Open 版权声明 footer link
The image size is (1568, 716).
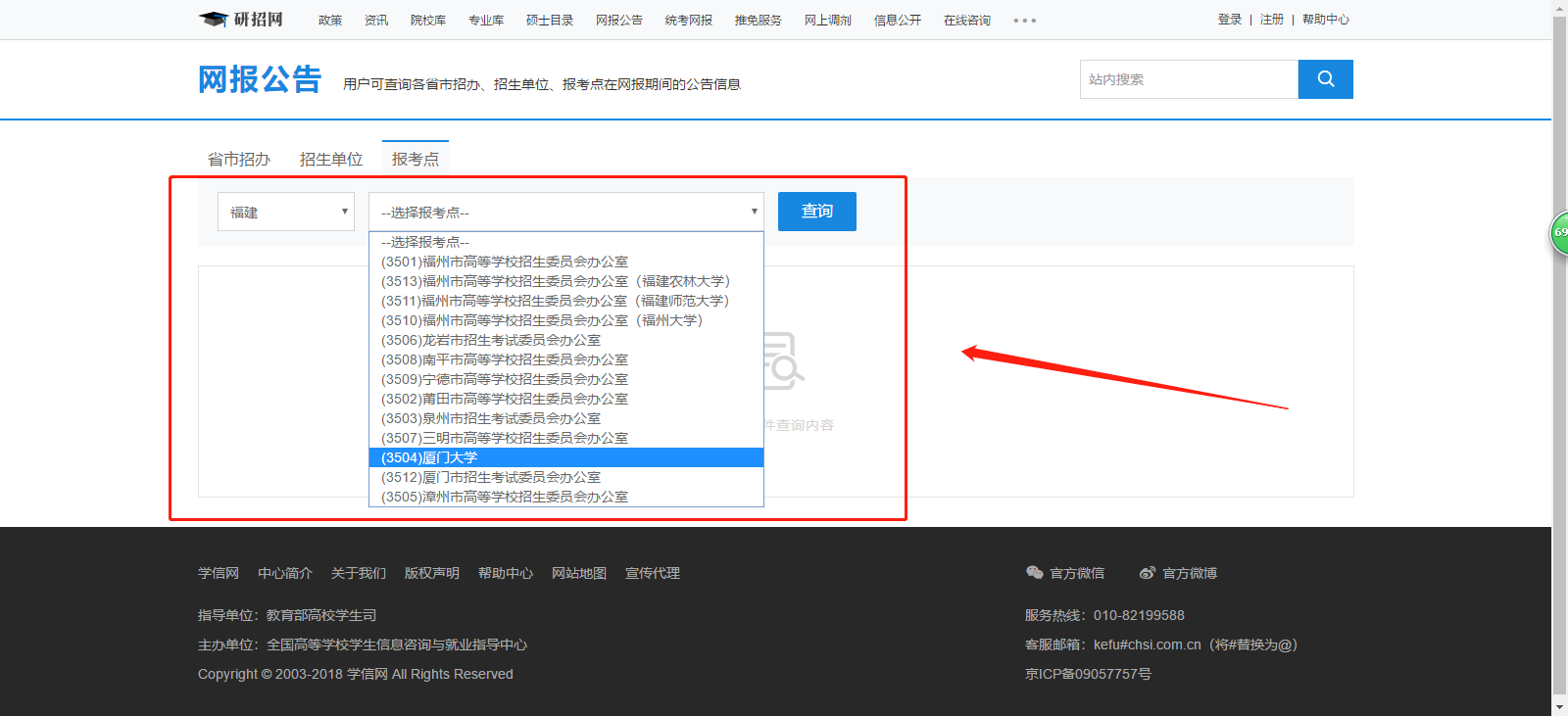[432, 573]
